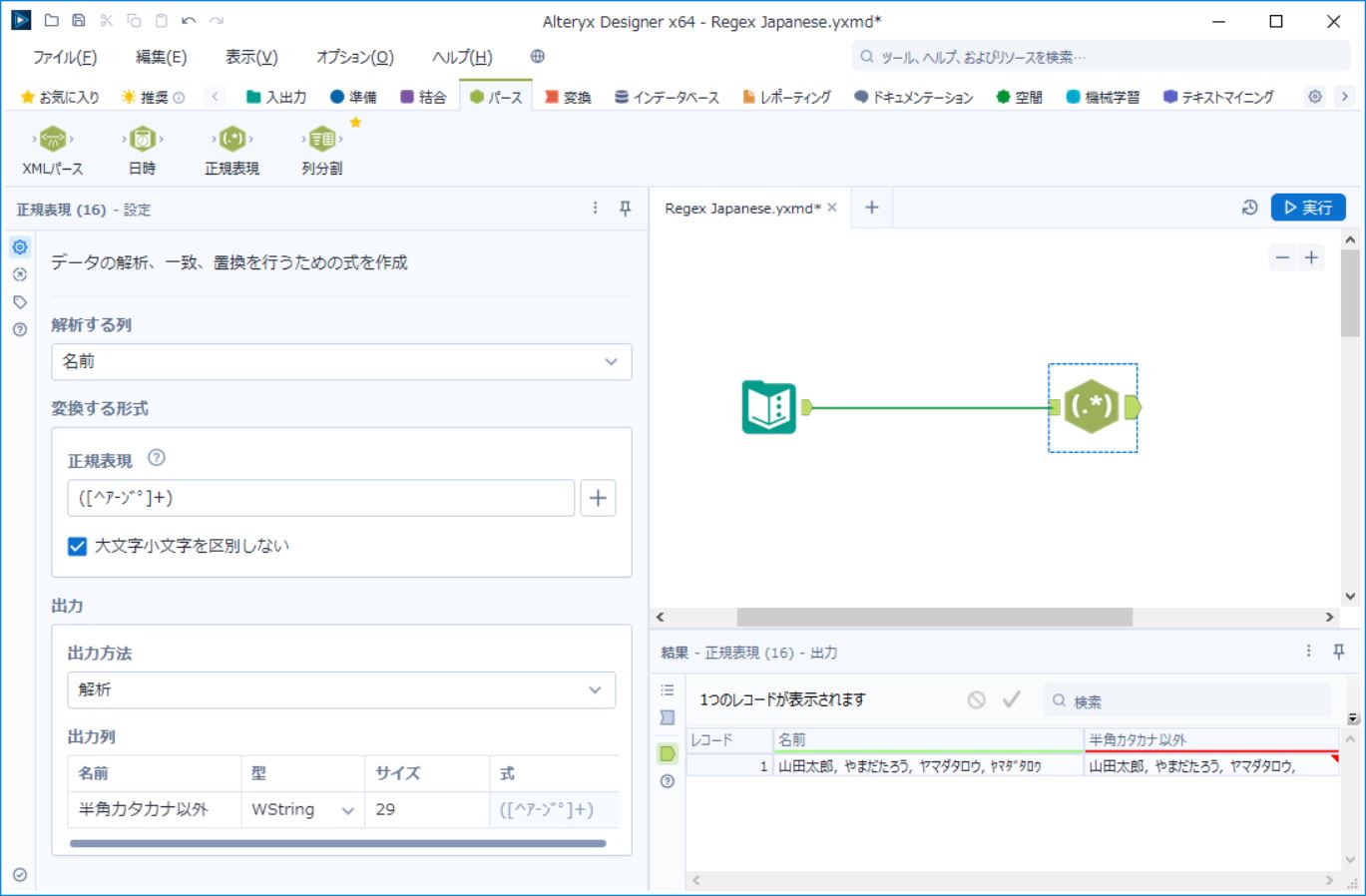Select the 正規表現 tool in palette
1366x896 pixels.
pos(231,140)
